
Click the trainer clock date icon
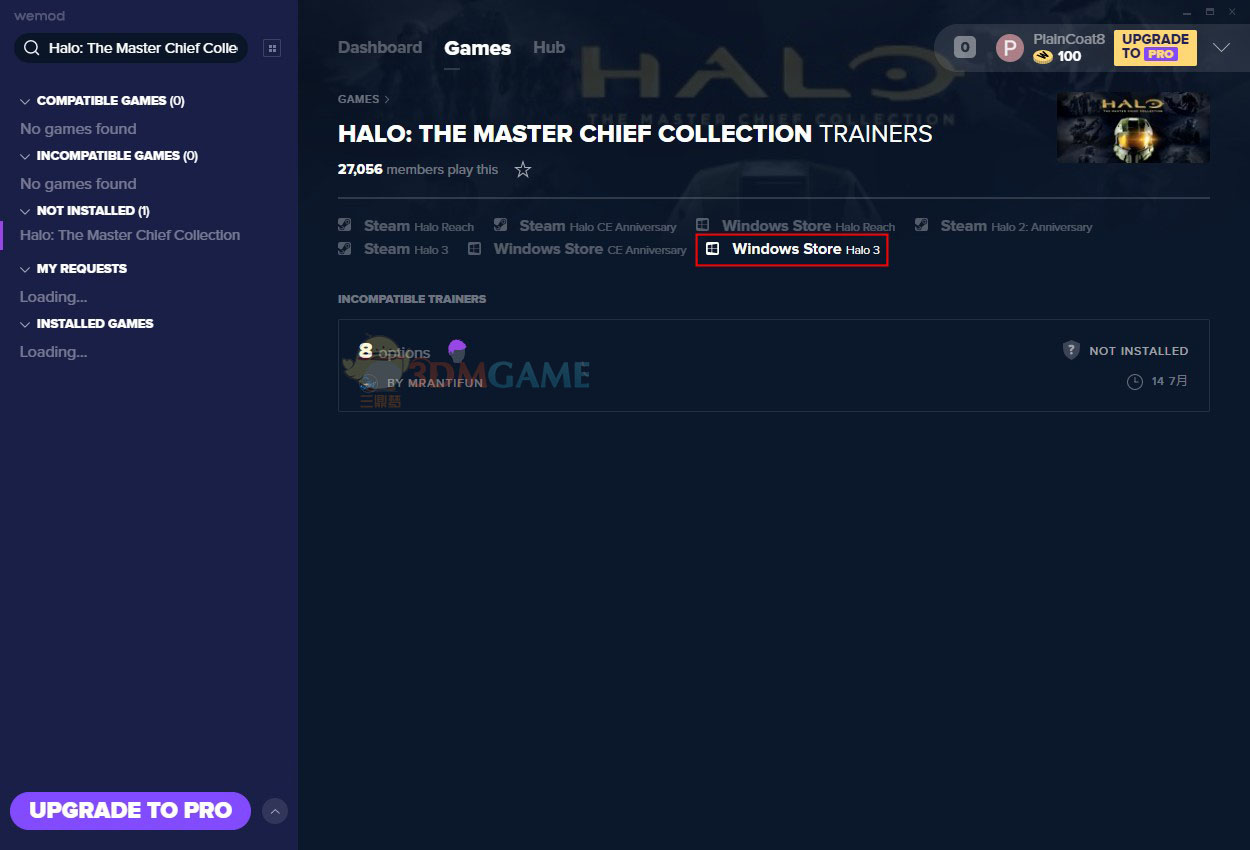[1134, 382]
